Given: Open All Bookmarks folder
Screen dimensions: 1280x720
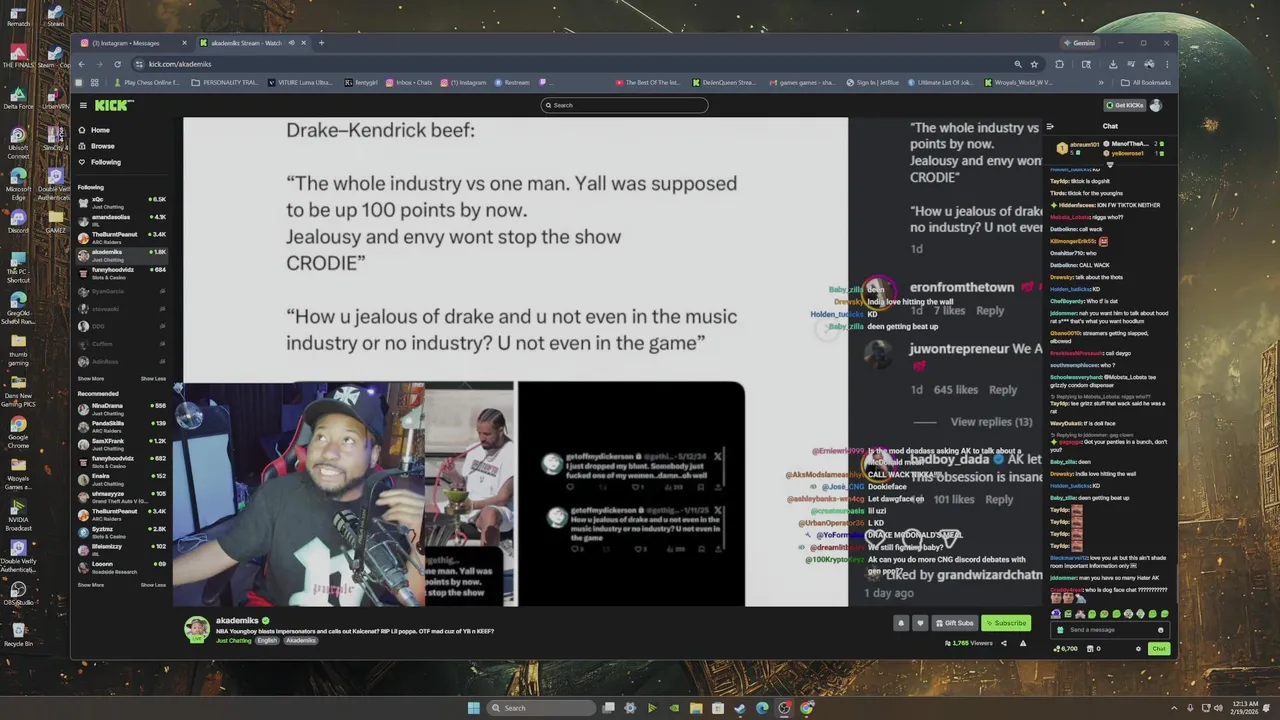Looking at the screenshot, I should (x=1146, y=83).
